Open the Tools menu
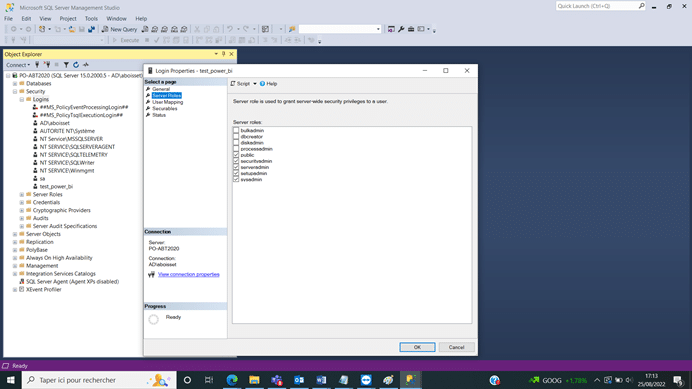This screenshot has height=389, width=692. (x=91, y=19)
